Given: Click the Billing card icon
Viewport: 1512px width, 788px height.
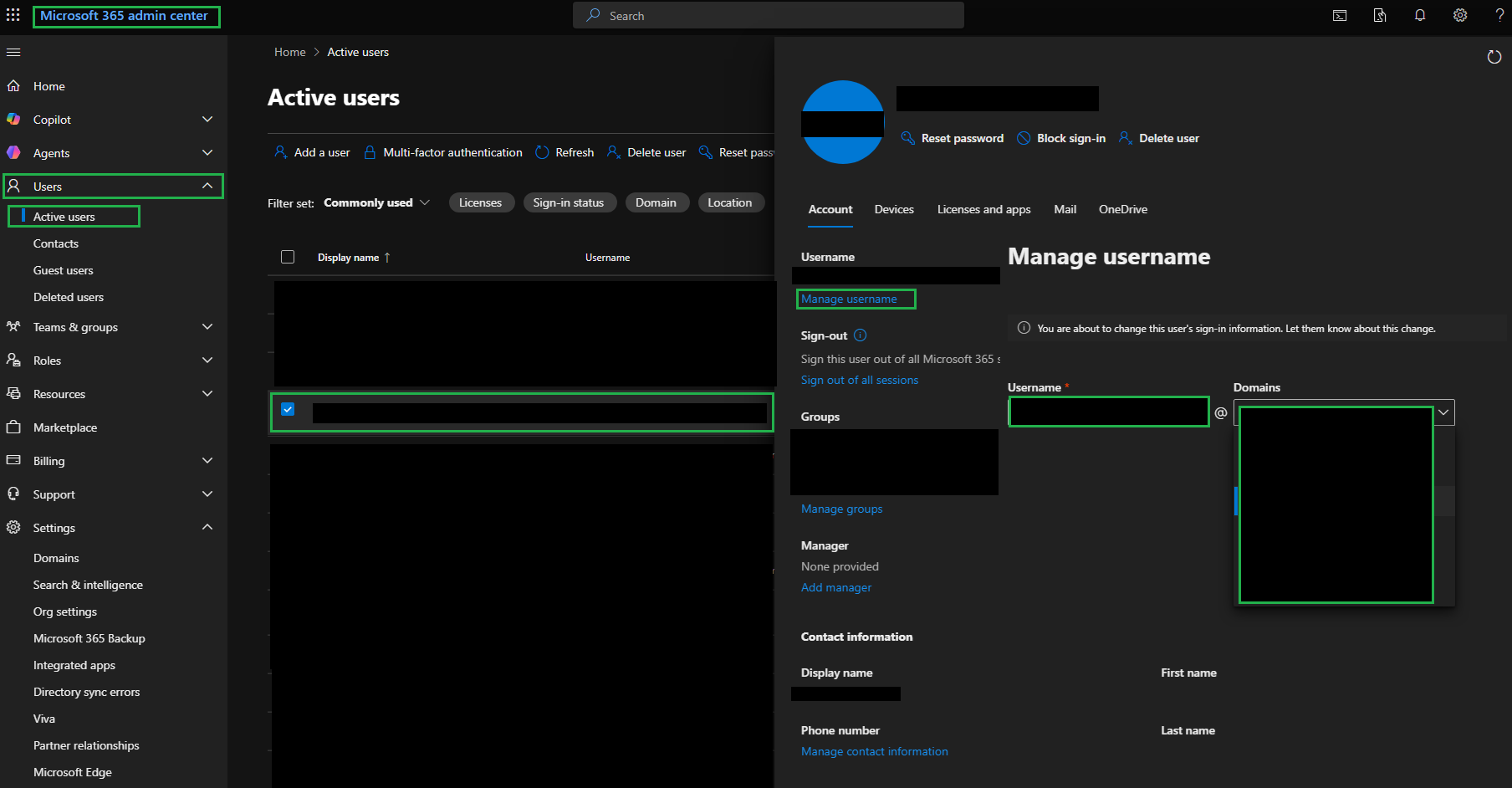Looking at the screenshot, I should click(13, 461).
